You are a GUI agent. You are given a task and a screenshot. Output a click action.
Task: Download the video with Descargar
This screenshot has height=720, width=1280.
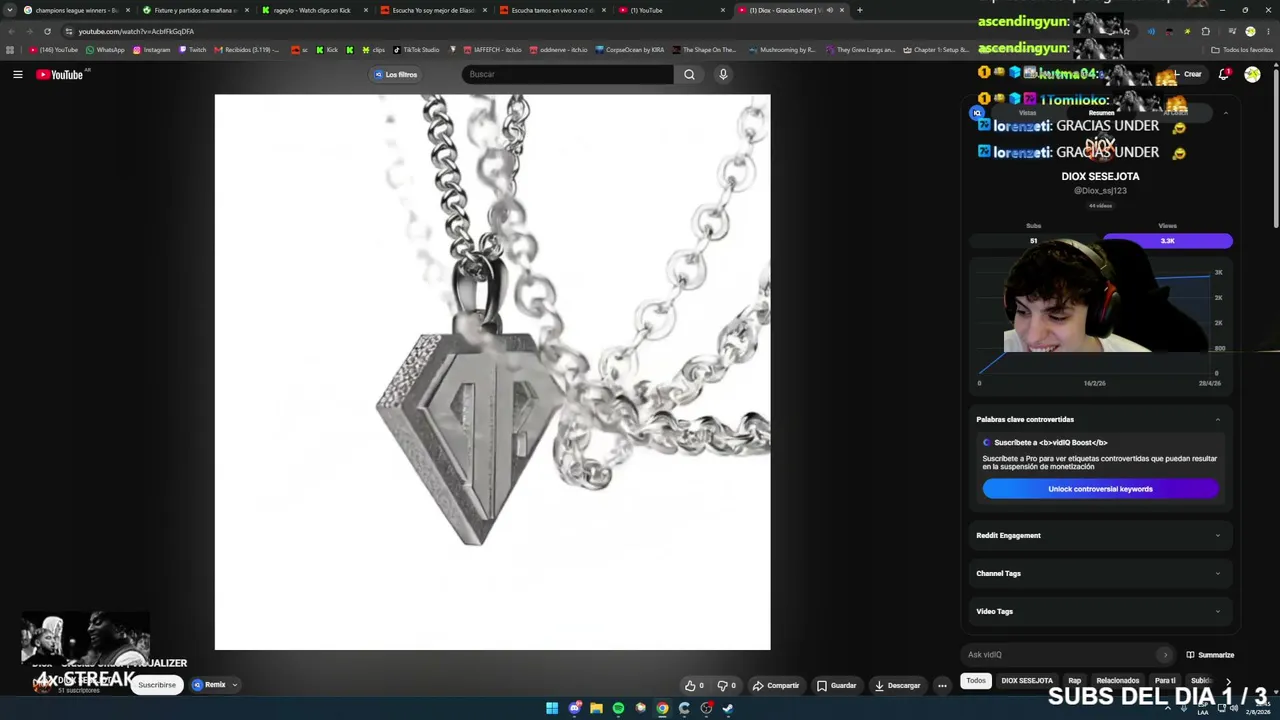[897, 685]
